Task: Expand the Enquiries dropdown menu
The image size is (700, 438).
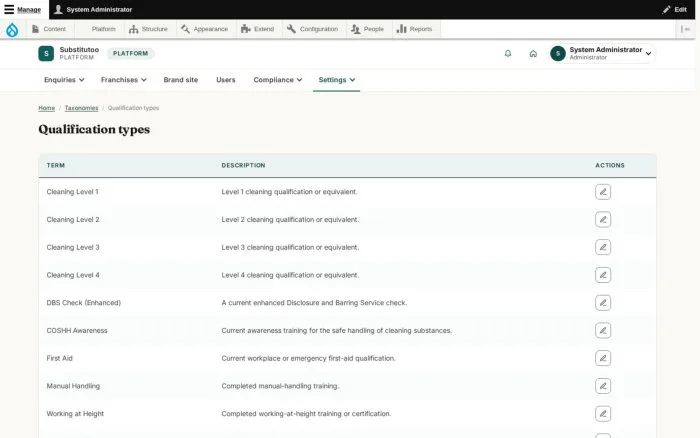Action: (x=64, y=80)
